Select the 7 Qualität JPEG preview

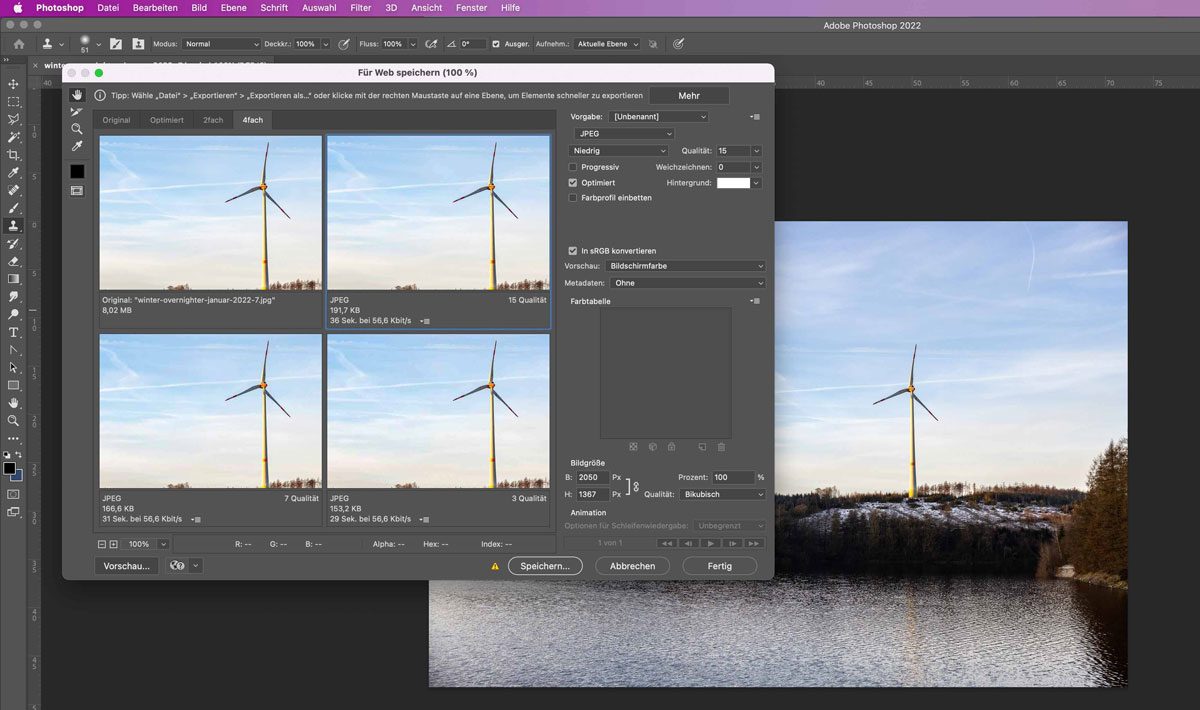tap(211, 411)
